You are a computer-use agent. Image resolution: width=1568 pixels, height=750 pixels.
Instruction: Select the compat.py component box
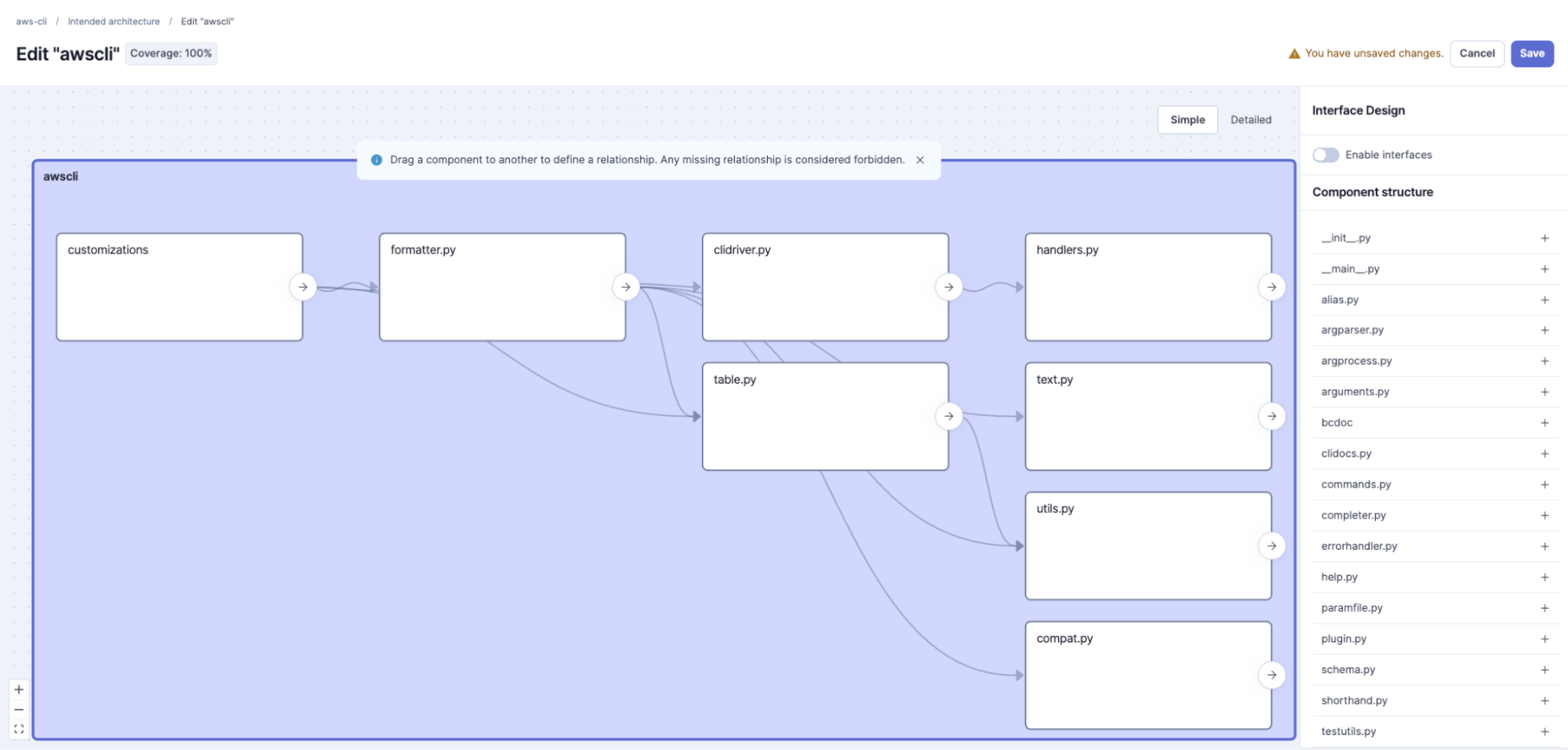coord(1148,675)
